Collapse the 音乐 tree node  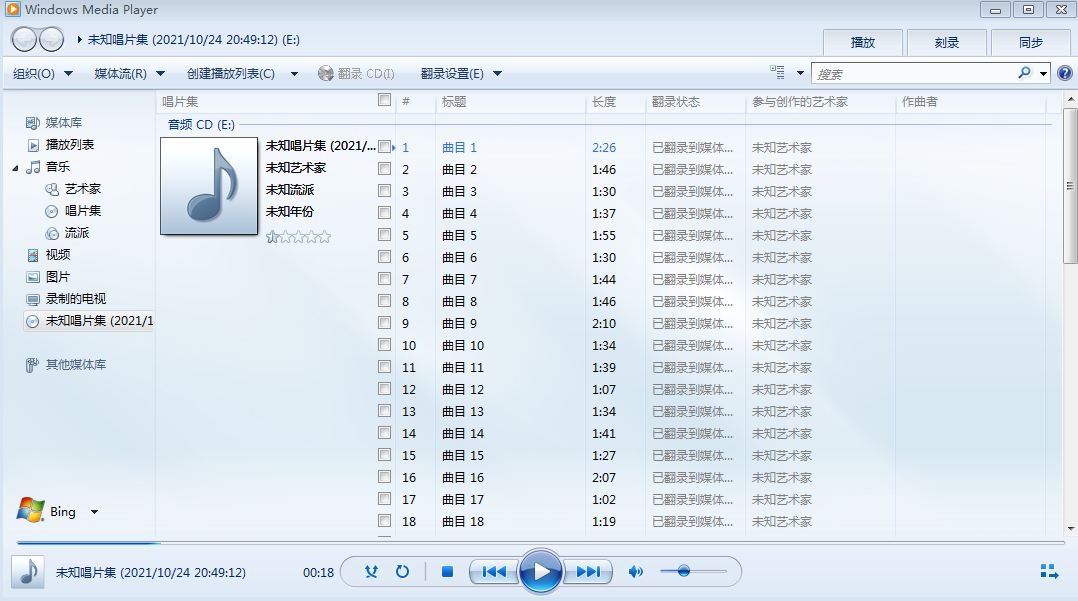coord(16,167)
